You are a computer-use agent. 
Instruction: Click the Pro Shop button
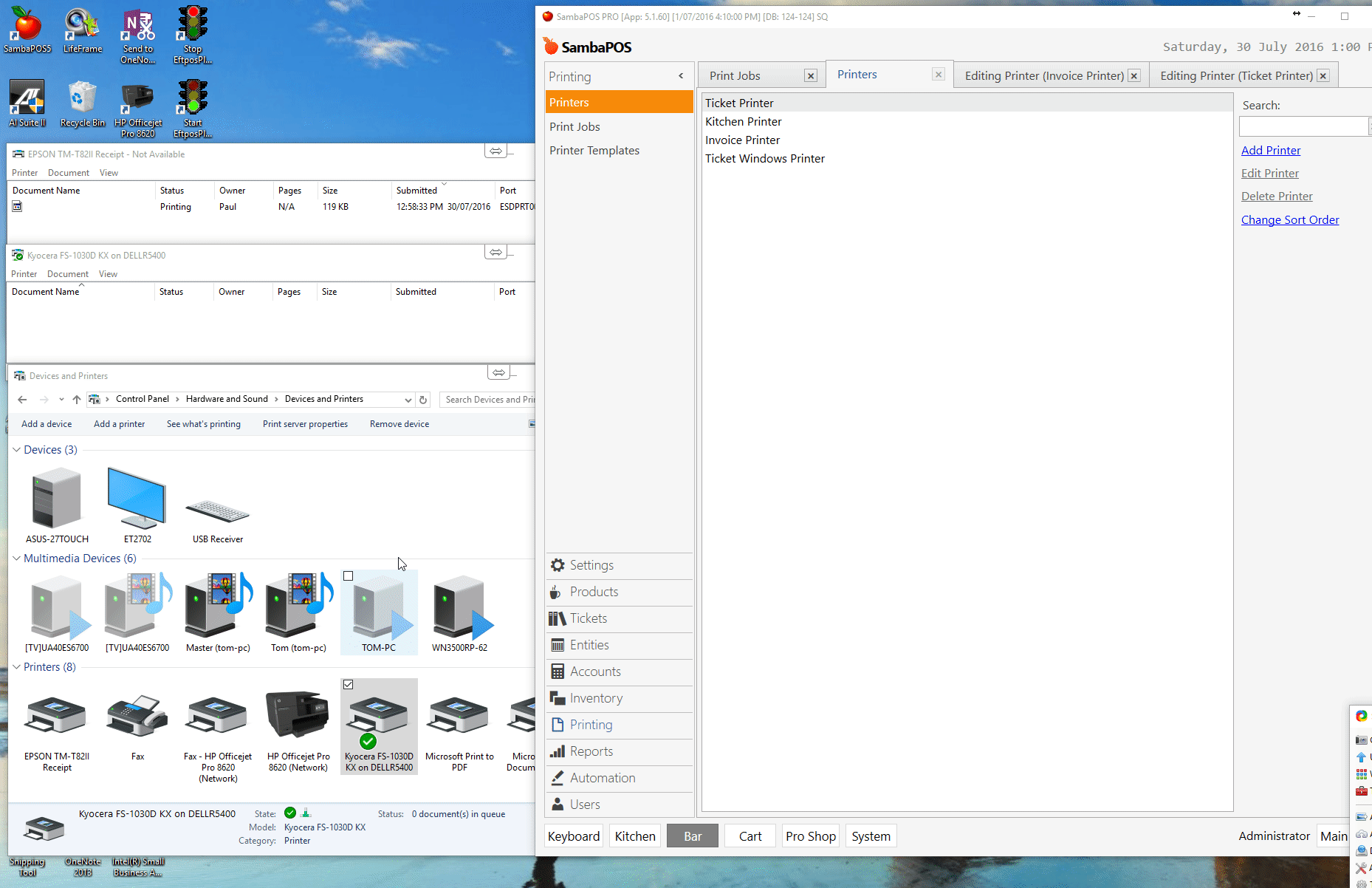click(x=811, y=836)
